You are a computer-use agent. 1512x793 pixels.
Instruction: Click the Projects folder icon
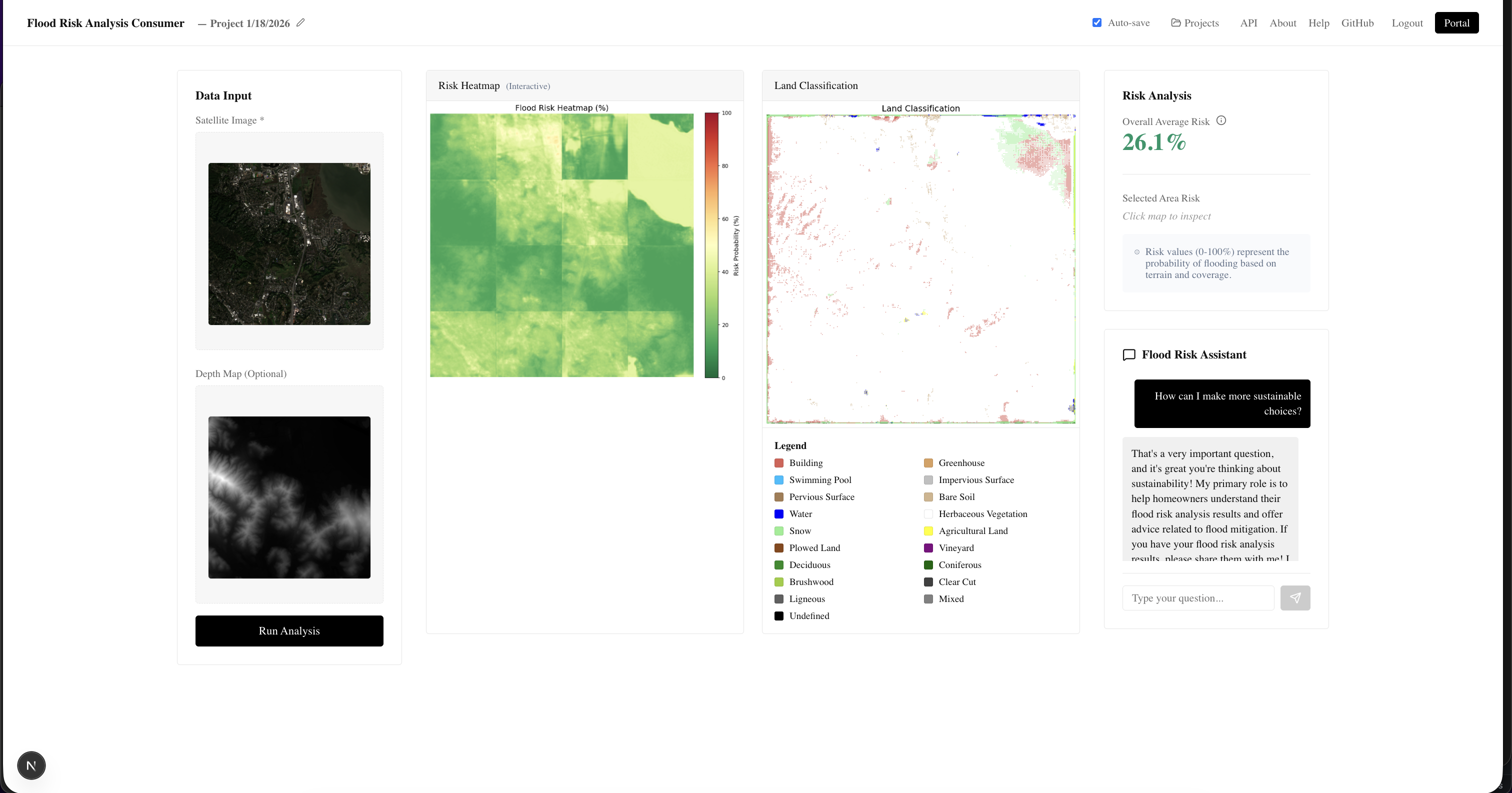pyautogui.click(x=1175, y=23)
